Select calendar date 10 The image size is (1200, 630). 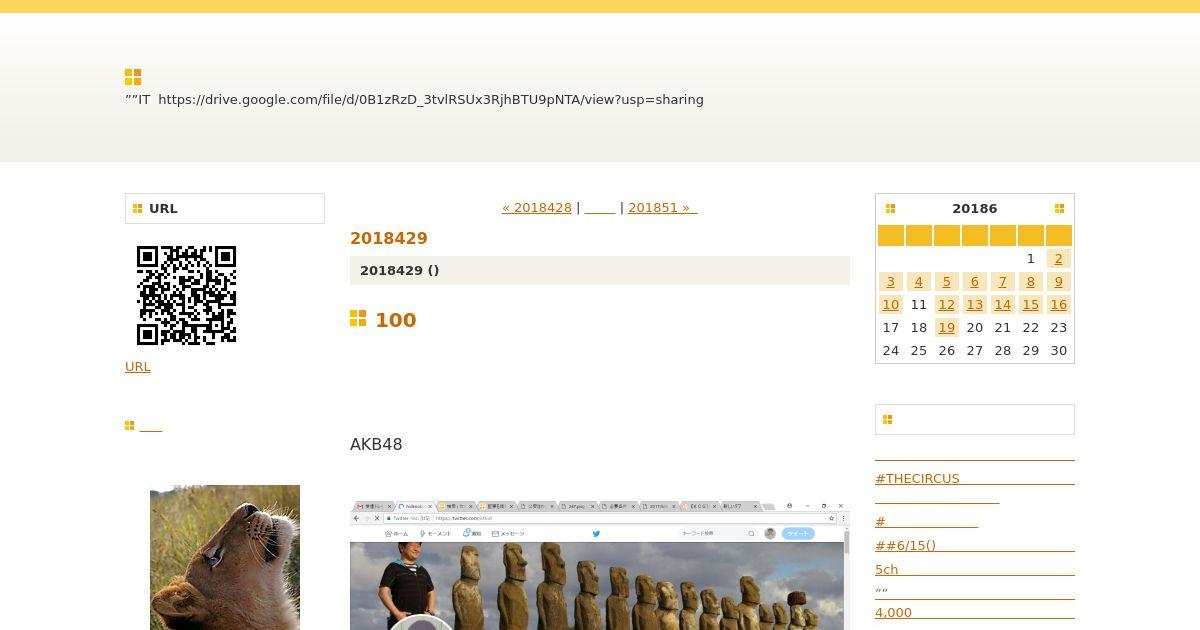[891, 305]
